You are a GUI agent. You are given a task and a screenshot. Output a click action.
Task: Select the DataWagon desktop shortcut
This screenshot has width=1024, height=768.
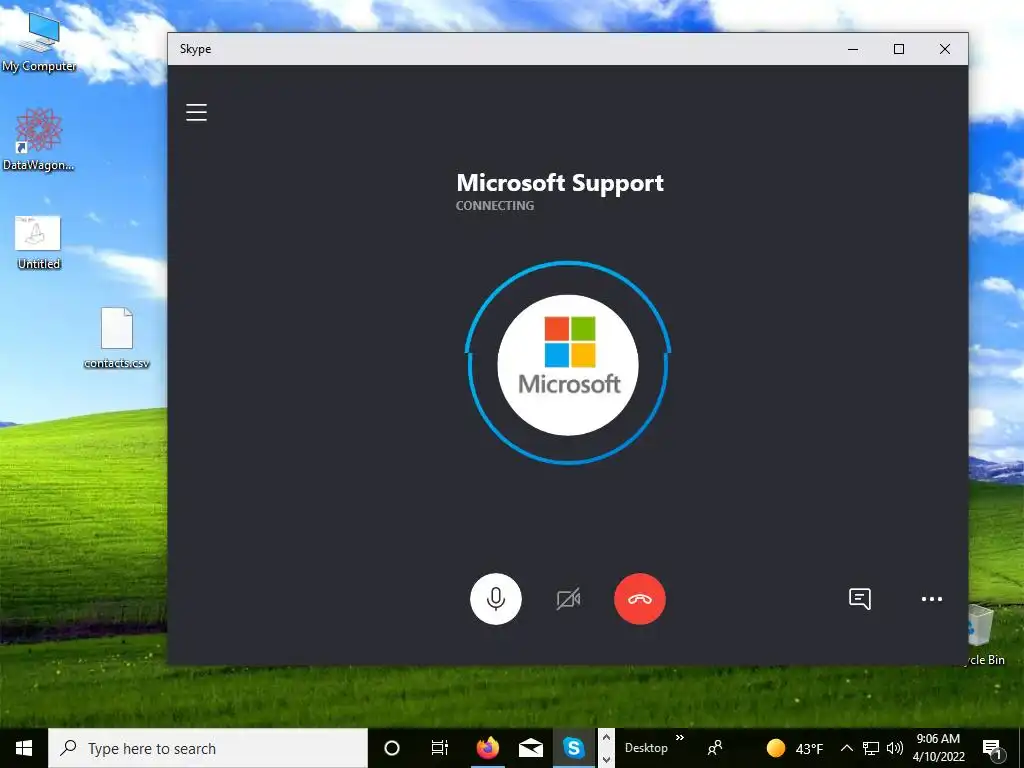[x=39, y=139]
